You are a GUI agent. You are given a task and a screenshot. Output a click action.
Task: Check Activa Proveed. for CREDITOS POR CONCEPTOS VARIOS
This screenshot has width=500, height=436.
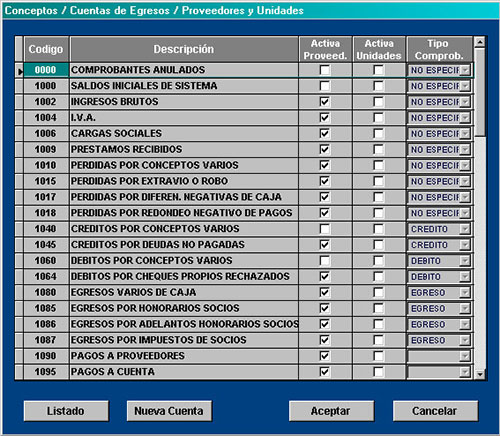pyautogui.click(x=325, y=229)
